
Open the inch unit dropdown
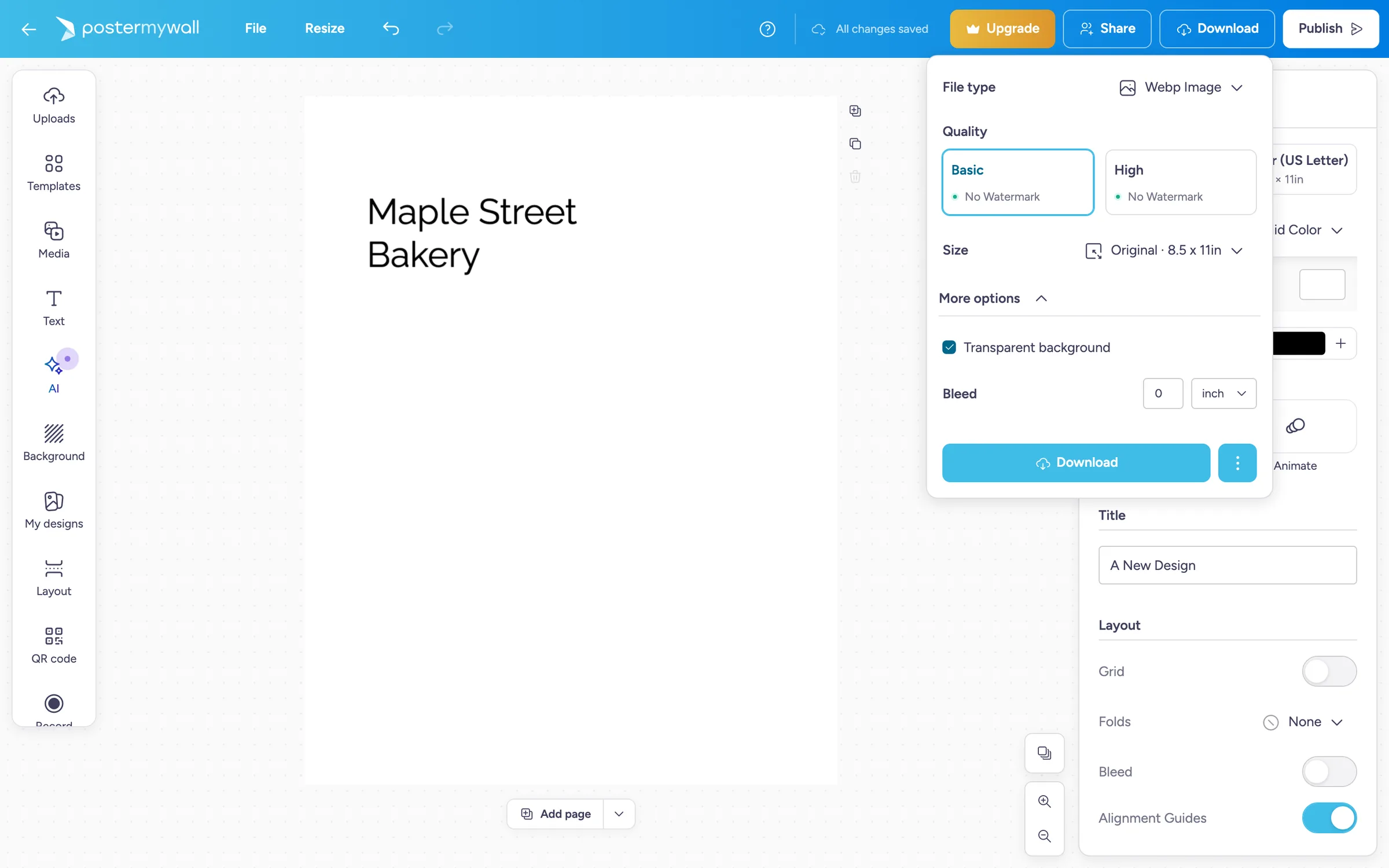coord(1223,393)
